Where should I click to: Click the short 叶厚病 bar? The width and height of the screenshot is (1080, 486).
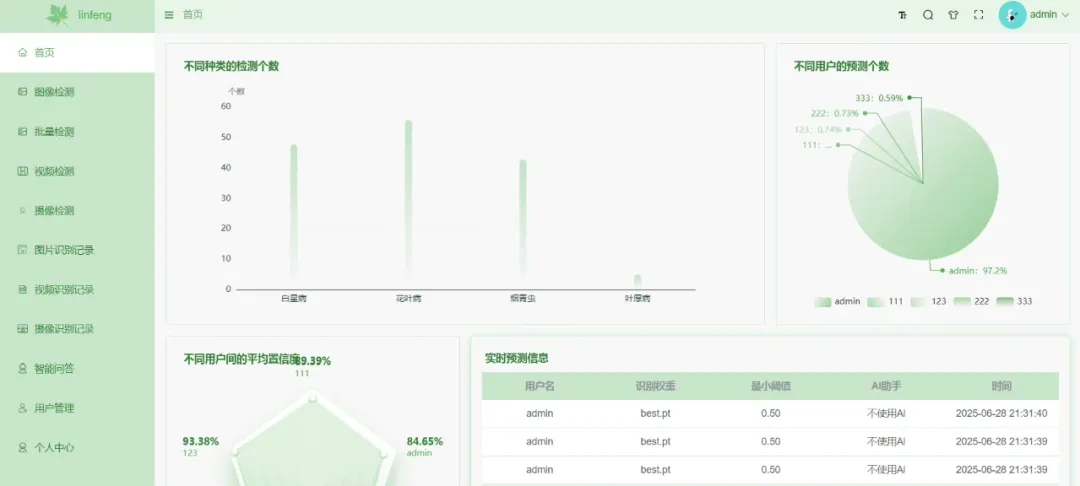coord(637,282)
